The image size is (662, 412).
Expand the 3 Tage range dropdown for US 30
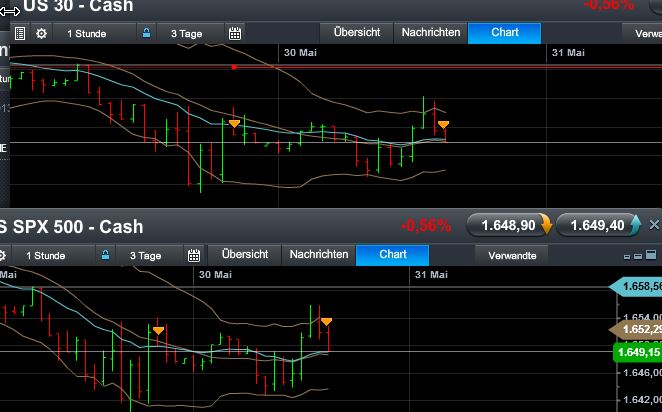click(190, 33)
